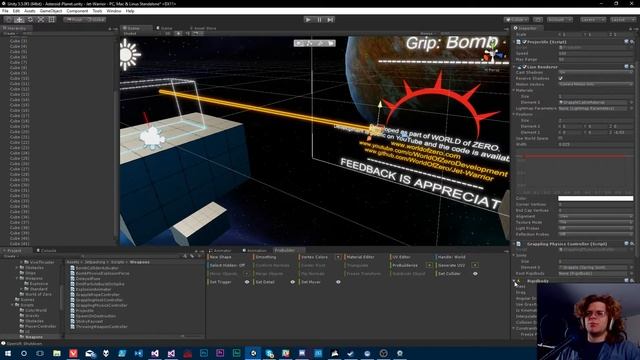This screenshot has height=360, width=640.
Task: Toggle visibility eye for Set Mover
Action: 338,282
